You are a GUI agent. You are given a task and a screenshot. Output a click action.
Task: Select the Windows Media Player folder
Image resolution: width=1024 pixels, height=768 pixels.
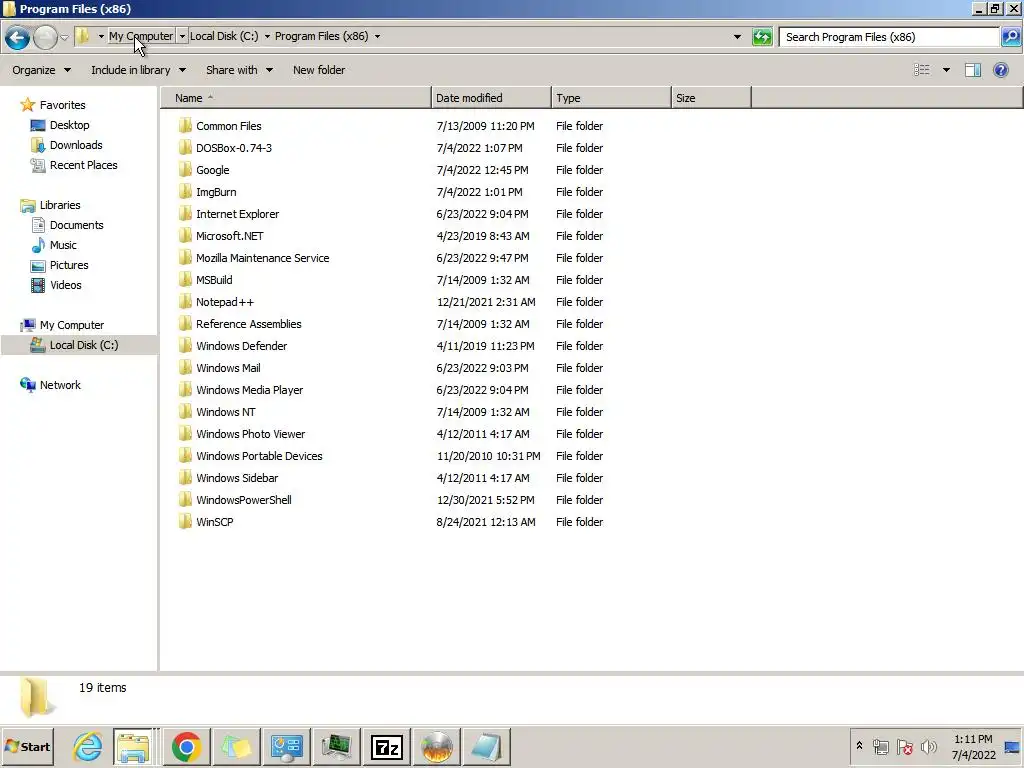click(x=249, y=390)
